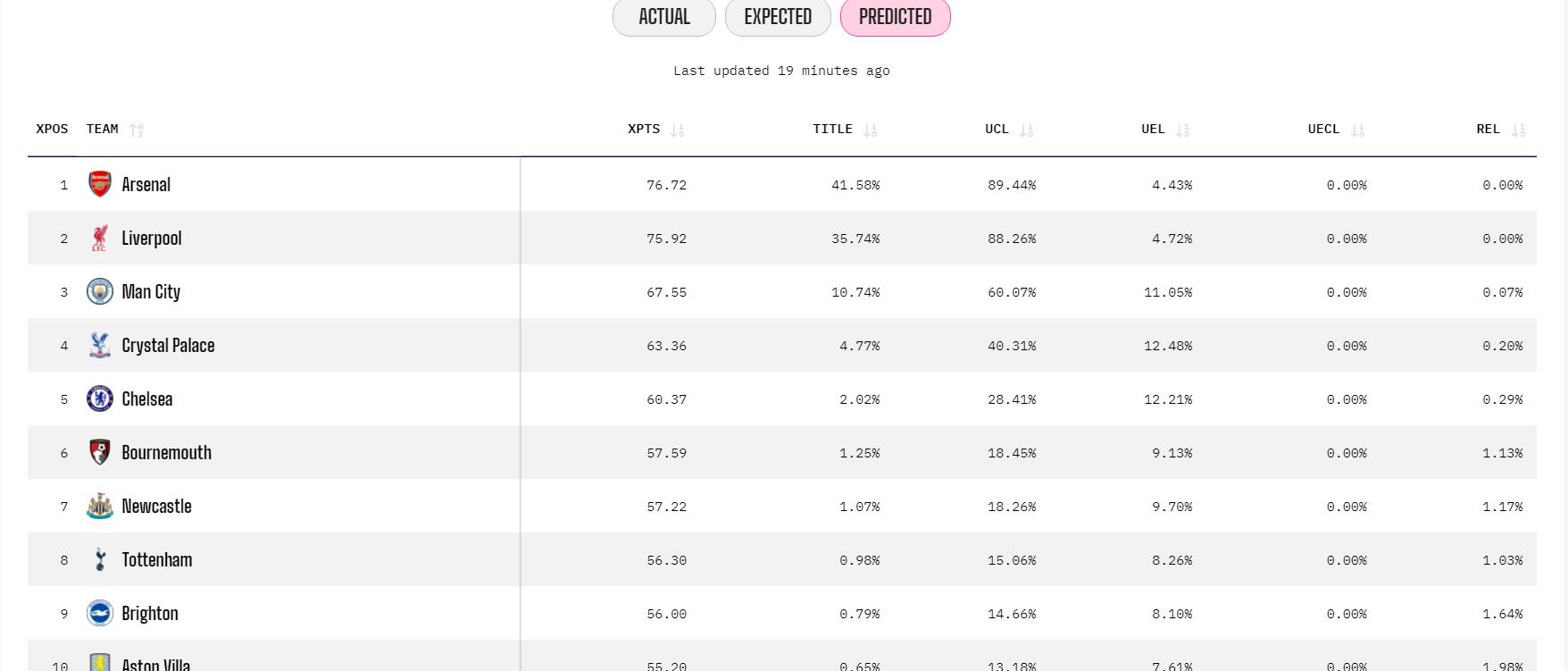
Task: Click the Tottenham club crest icon
Action: (x=99, y=559)
